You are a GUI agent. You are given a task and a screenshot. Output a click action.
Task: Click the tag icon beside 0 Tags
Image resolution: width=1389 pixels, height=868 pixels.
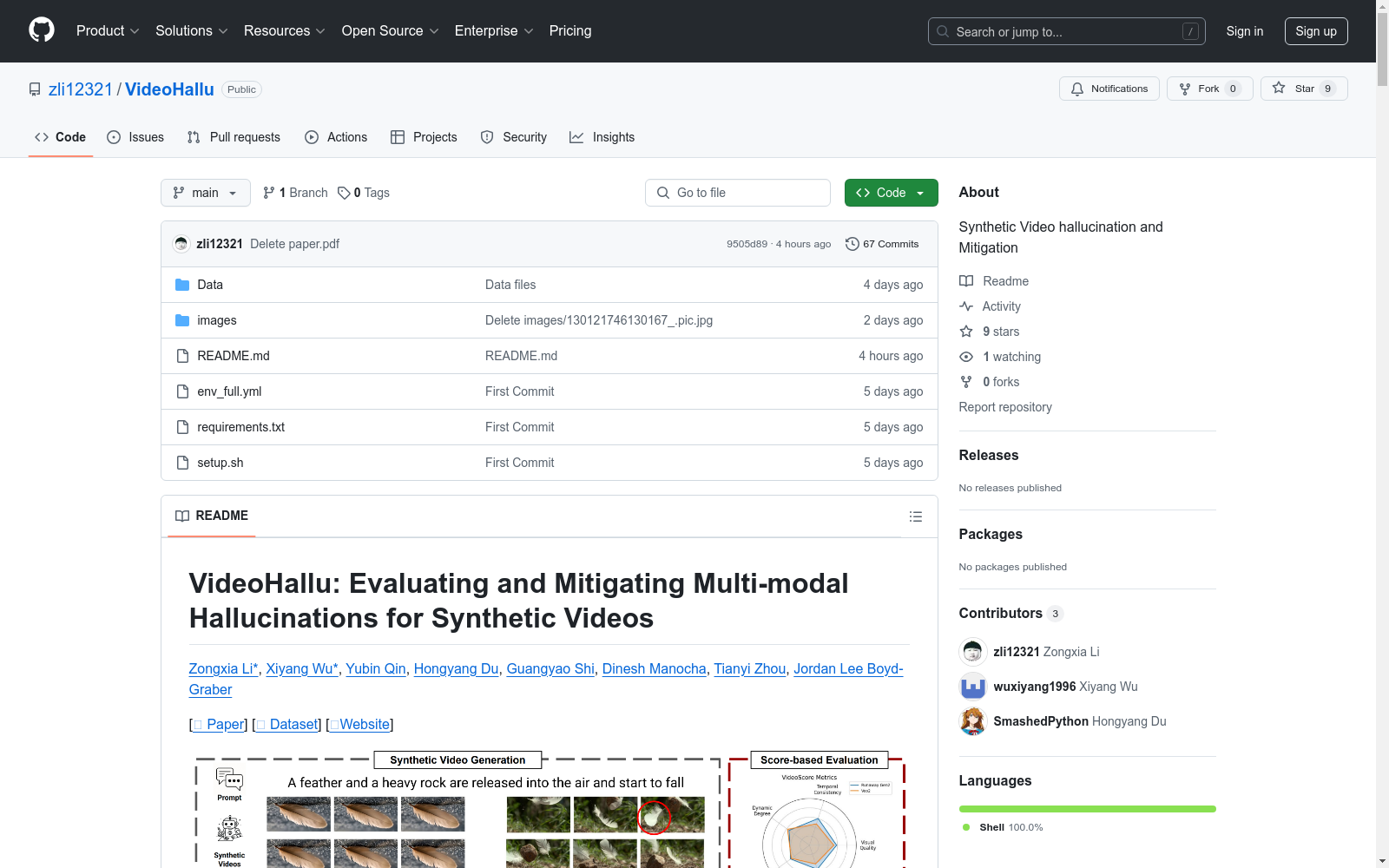point(344,193)
